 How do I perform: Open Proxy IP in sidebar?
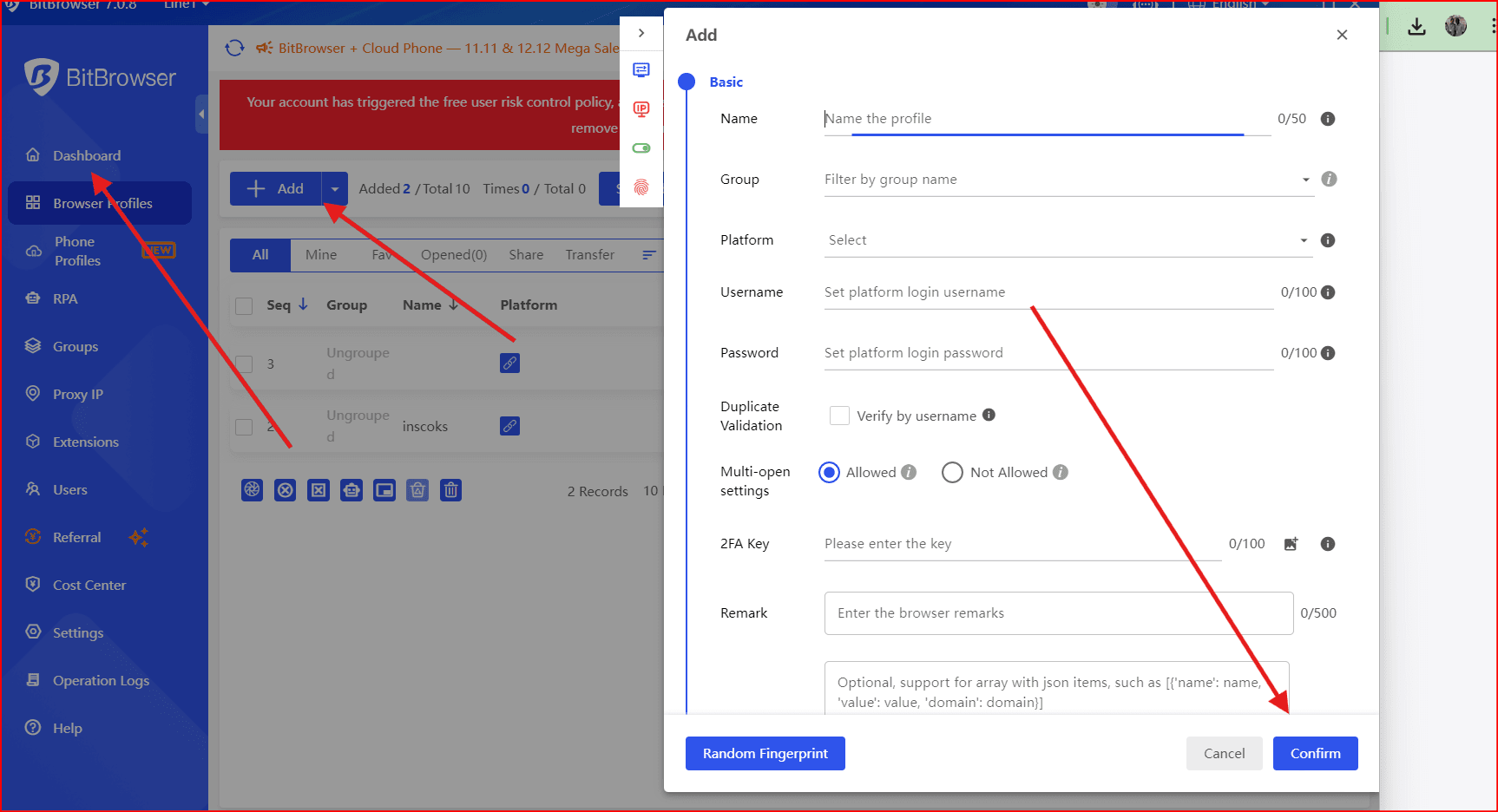pyautogui.click(x=77, y=395)
